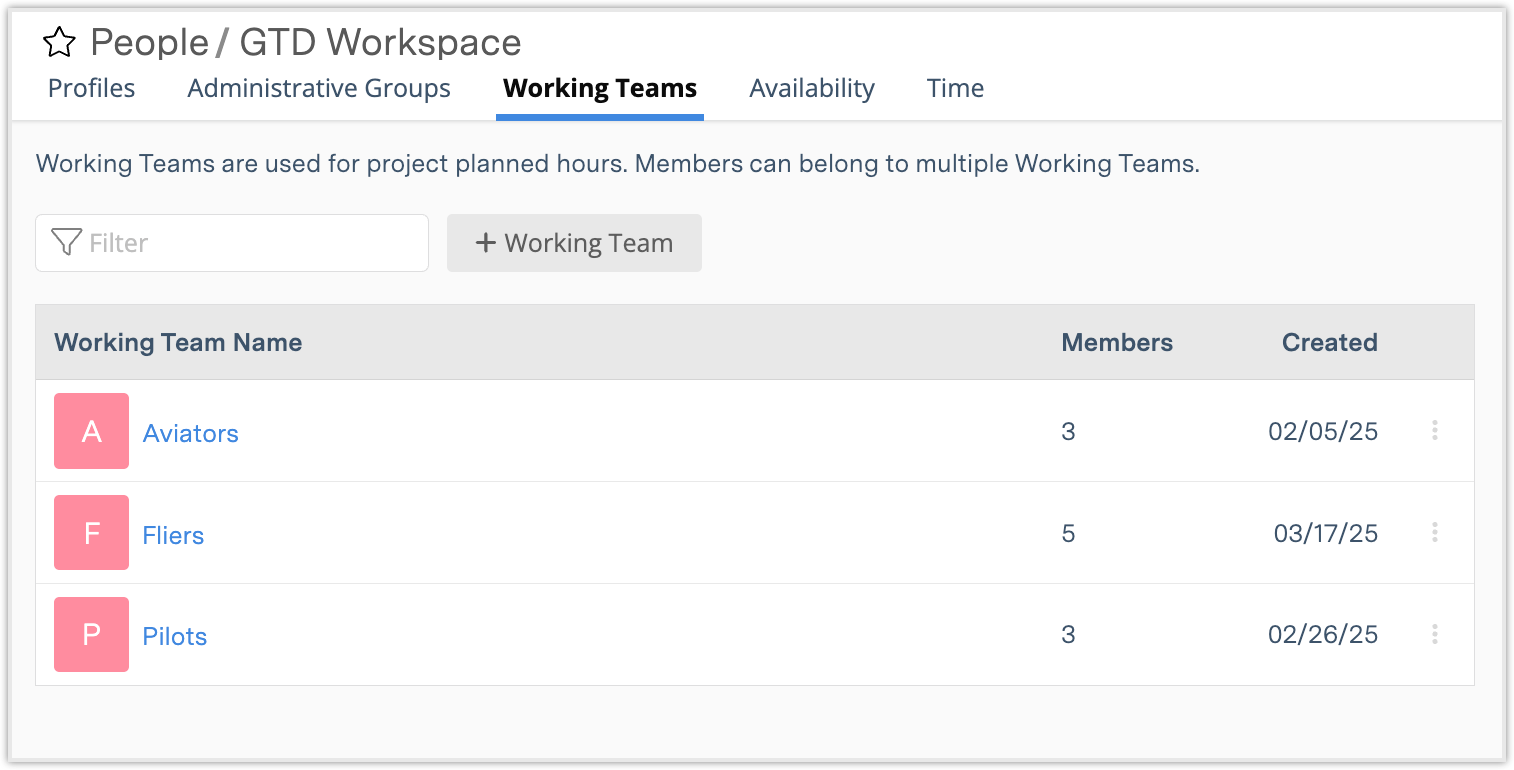Switch to the Profiles tab

tap(91, 88)
